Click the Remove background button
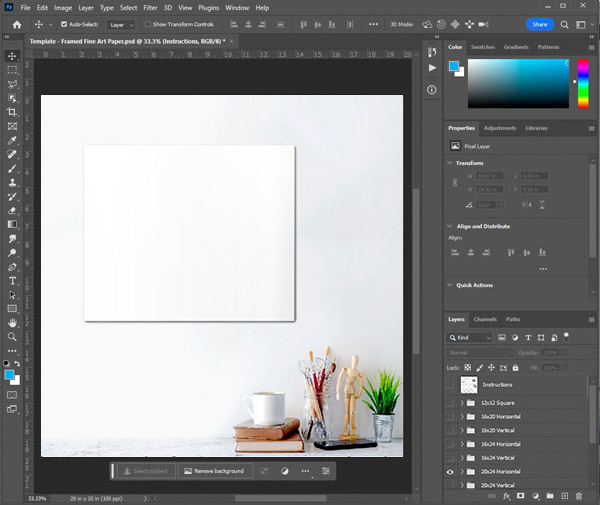This screenshot has width=600, height=505. coord(214,470)
